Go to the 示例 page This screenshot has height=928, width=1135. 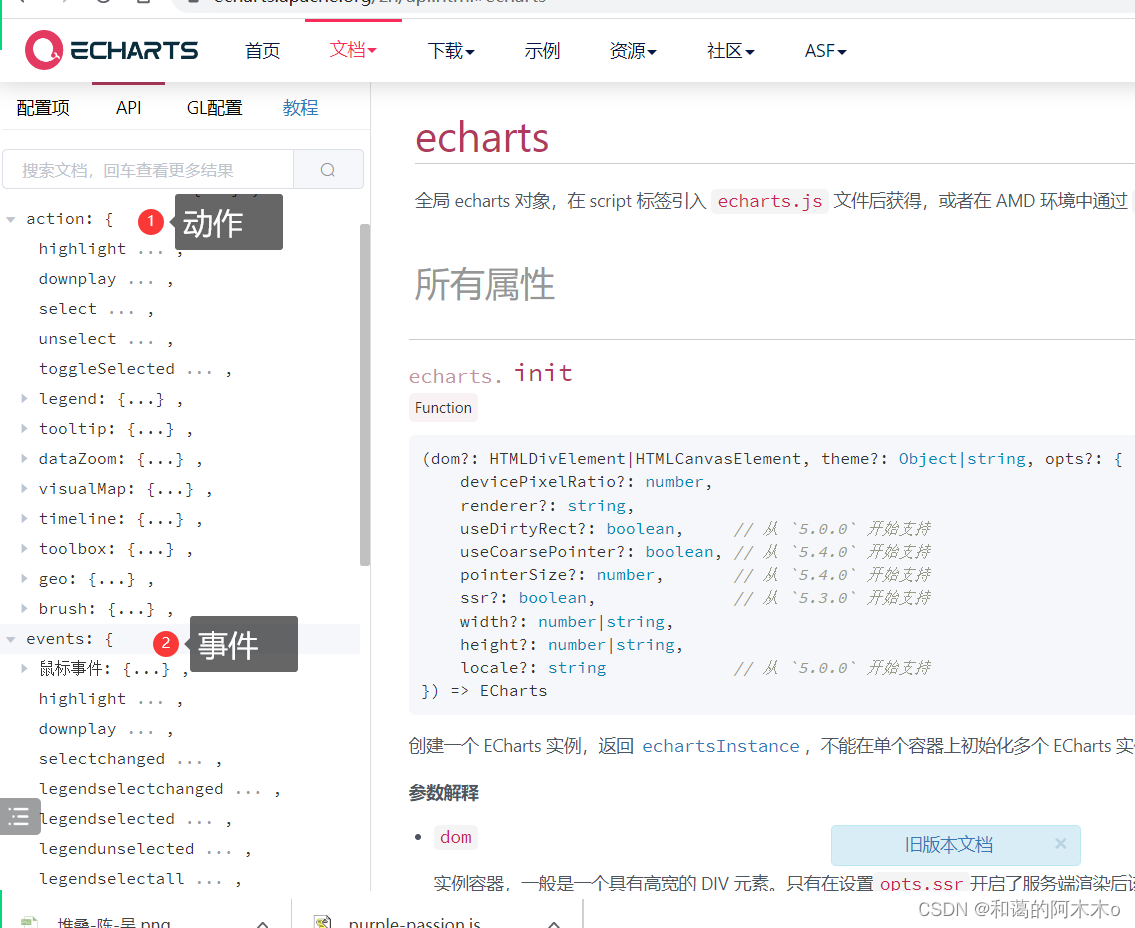click(542, 51)
